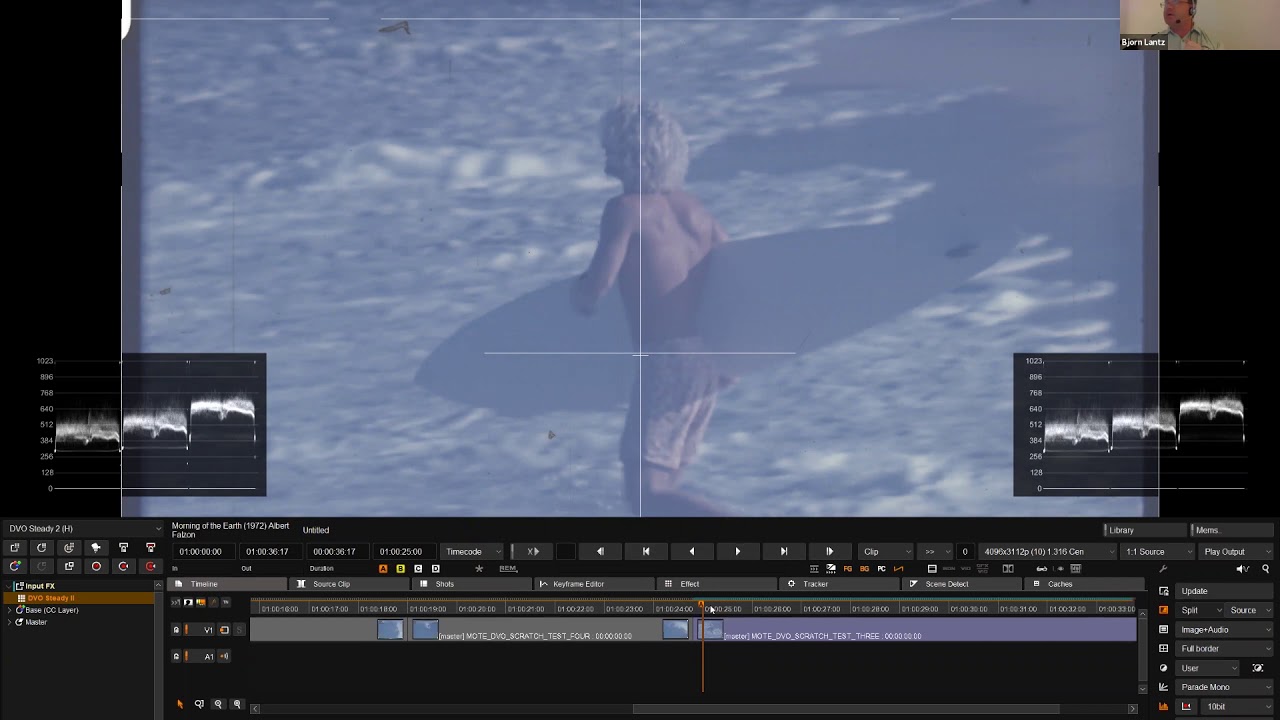Viewport: 1280px width, 720px height.
Task: Click the REM icon under the timecode fields
Action: [508, 569]
